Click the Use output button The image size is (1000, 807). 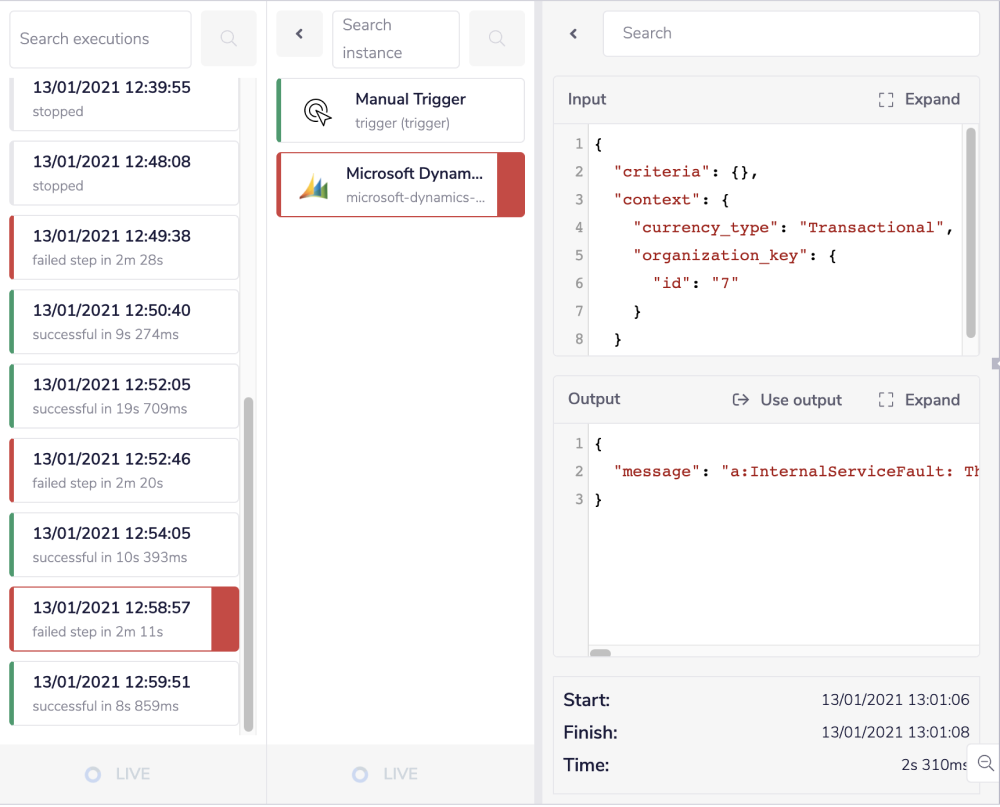787,399
